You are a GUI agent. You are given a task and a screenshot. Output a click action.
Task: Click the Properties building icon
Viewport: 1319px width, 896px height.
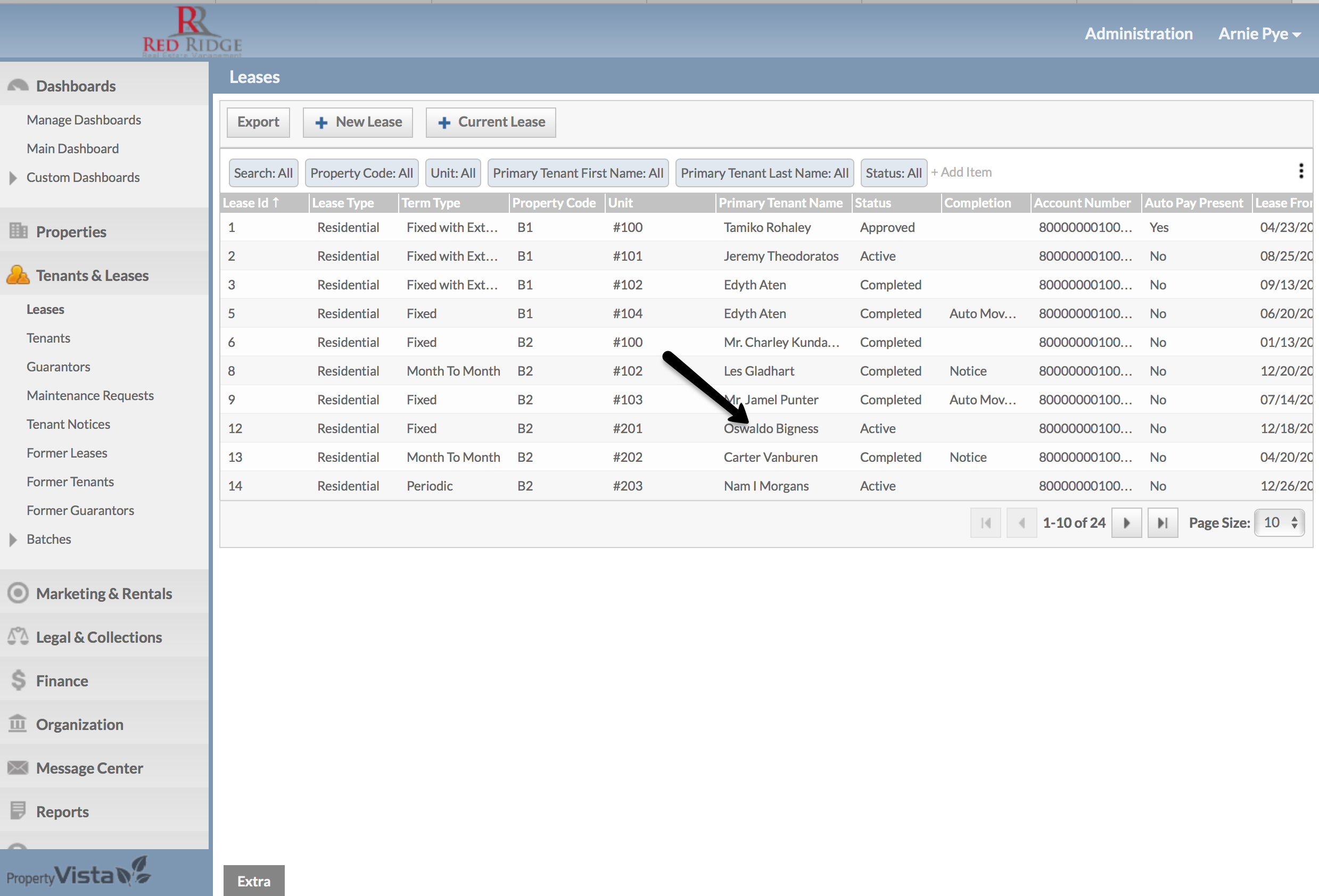tap(18, 231)
